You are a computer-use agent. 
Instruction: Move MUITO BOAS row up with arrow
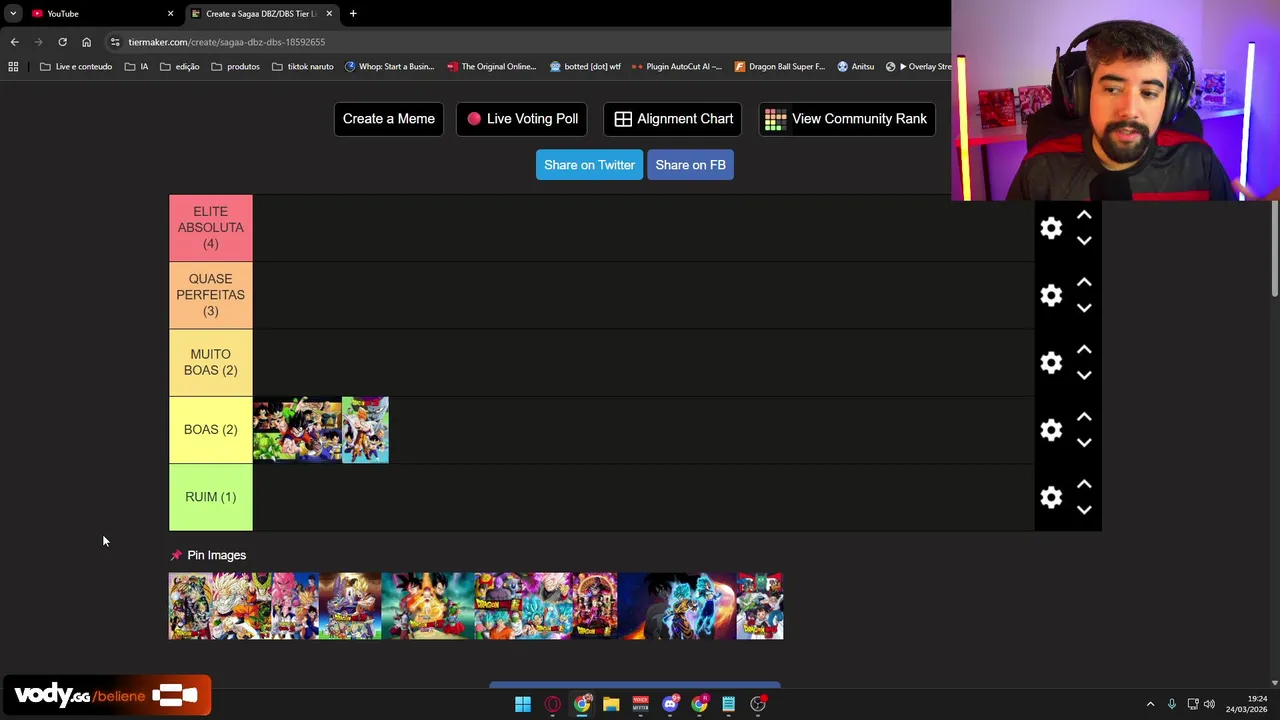(1084, 349)
